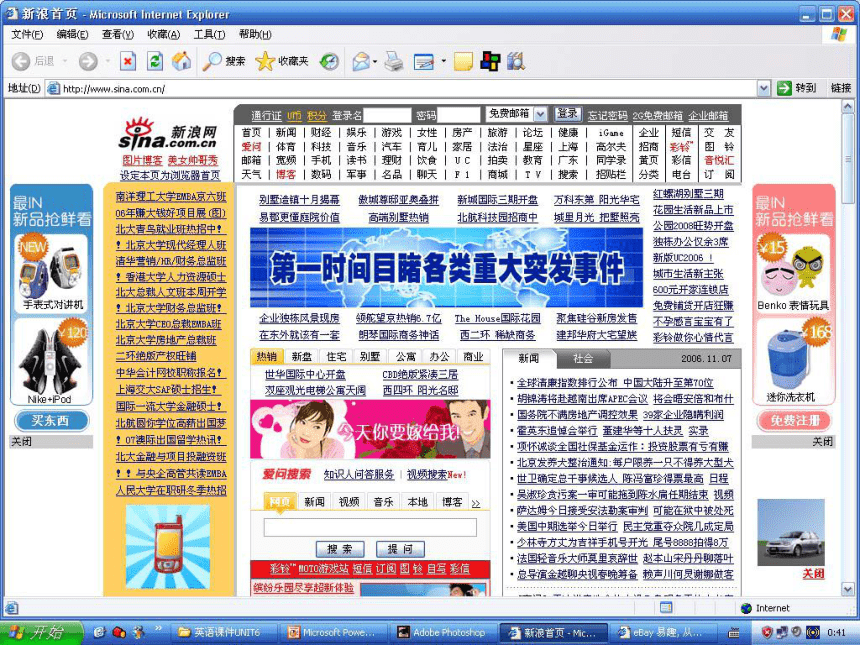
Task: Open the History clock icon
Action: [x=329, y=61]
